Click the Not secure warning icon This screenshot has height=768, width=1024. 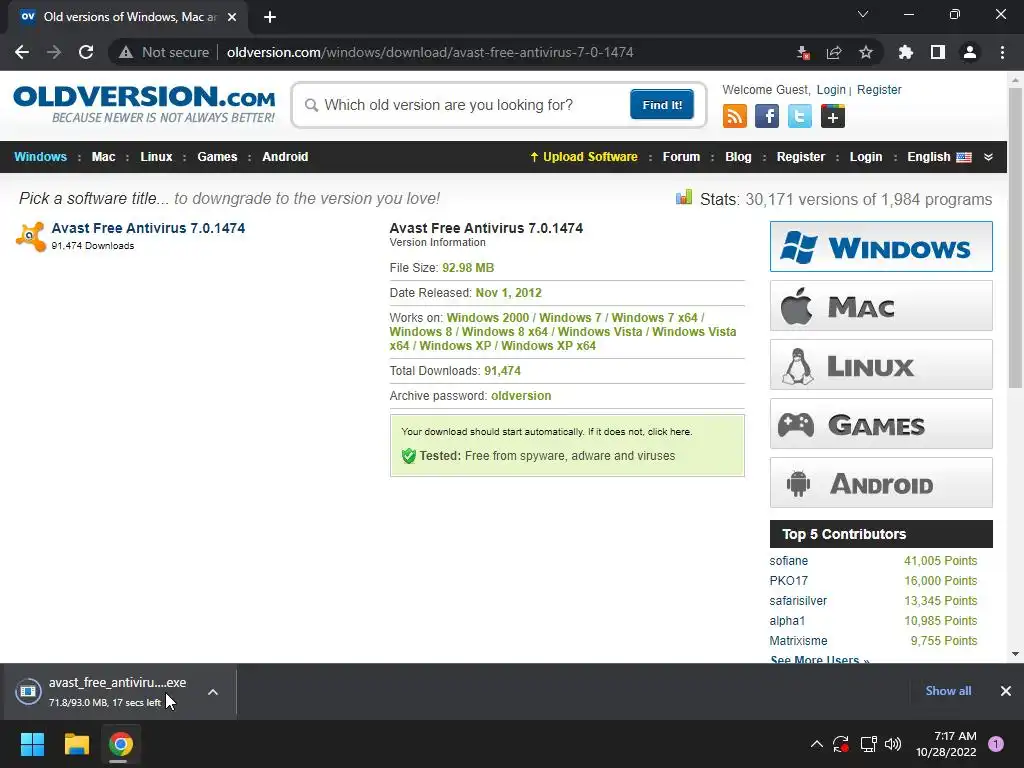pos(126,52)
